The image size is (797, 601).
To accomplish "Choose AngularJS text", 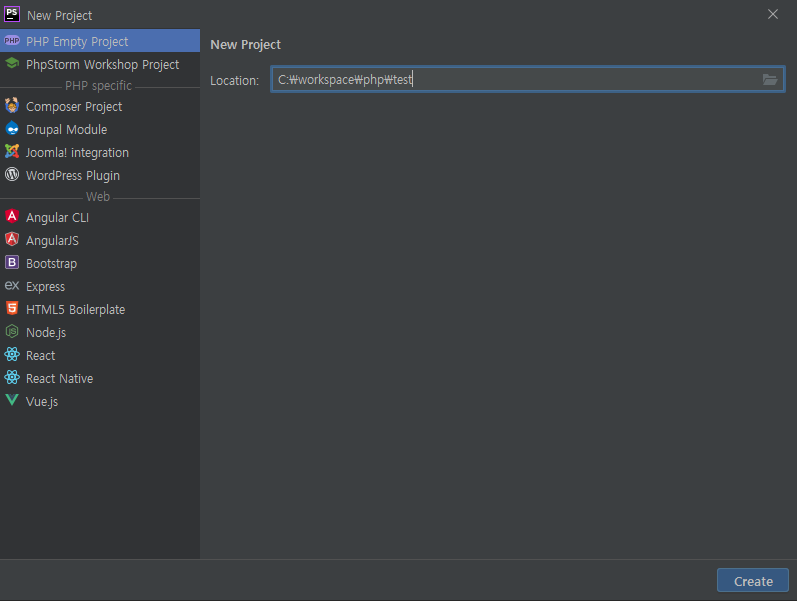I will 52,241.
